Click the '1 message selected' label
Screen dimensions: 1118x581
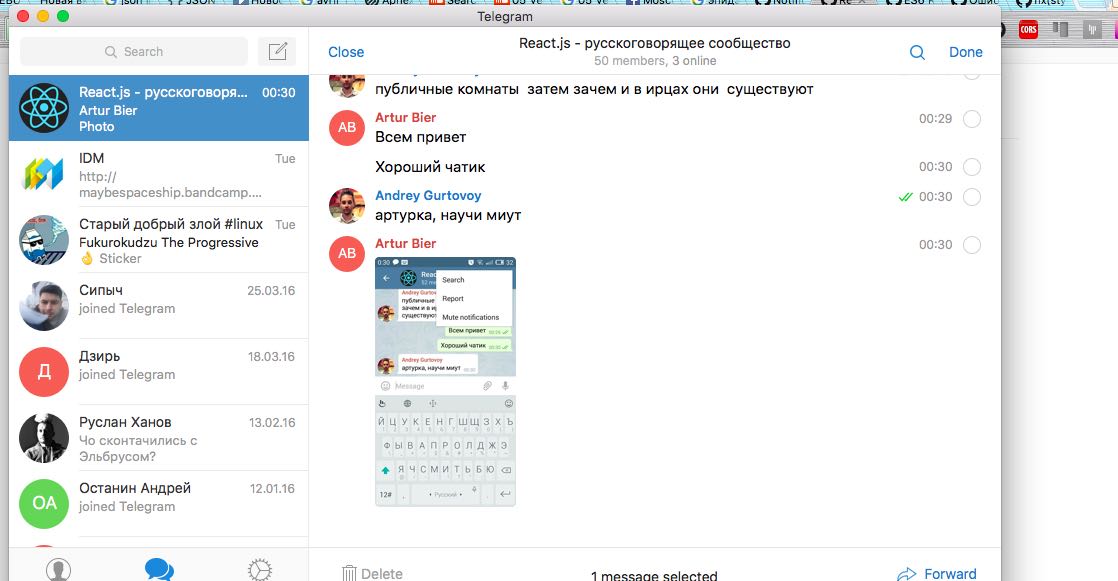(654, 575)
